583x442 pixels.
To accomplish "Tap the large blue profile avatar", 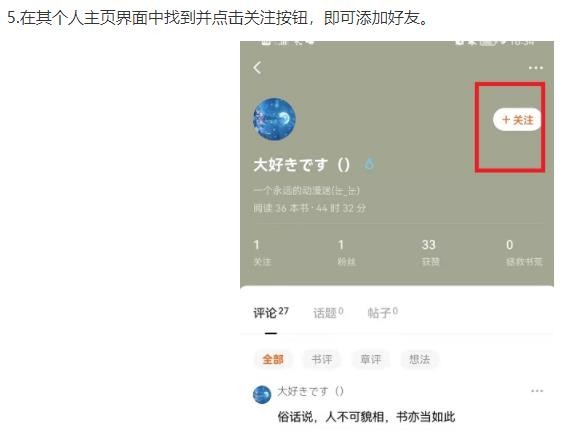I will tap(274, 119).
